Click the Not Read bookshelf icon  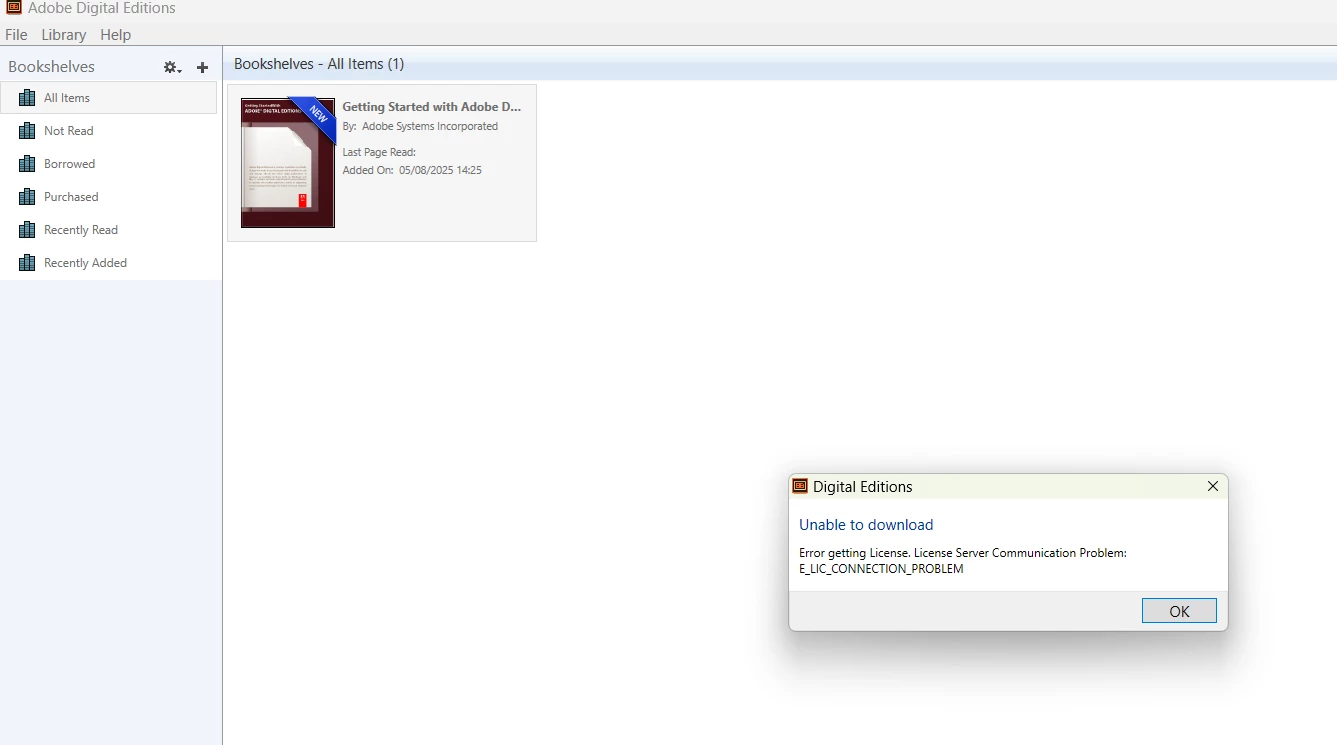27,131
